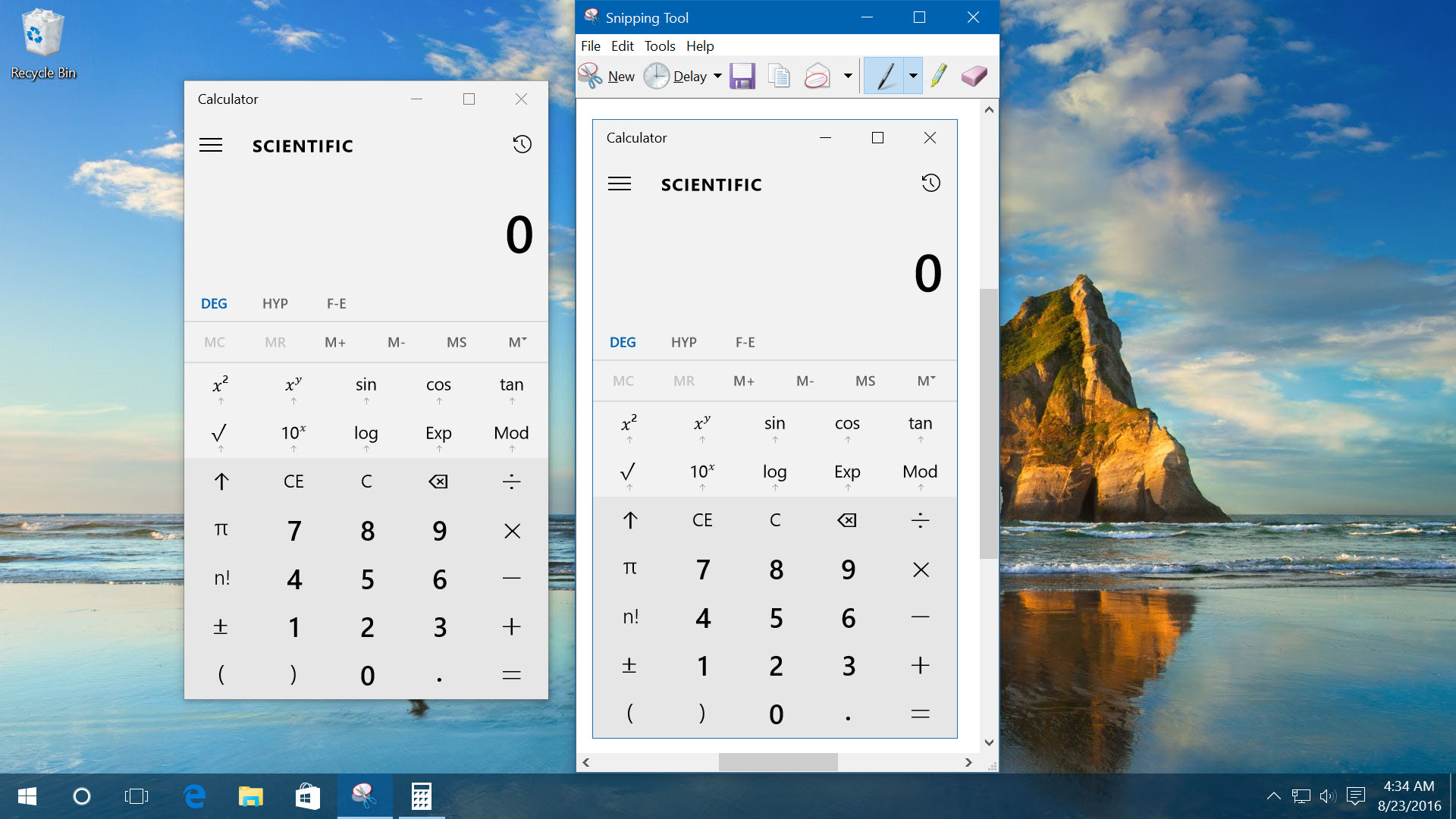Click the minus operator button in Calculator
This screenshot has width=1456, height=819.
pyautogui.click(x=512, y=579)
